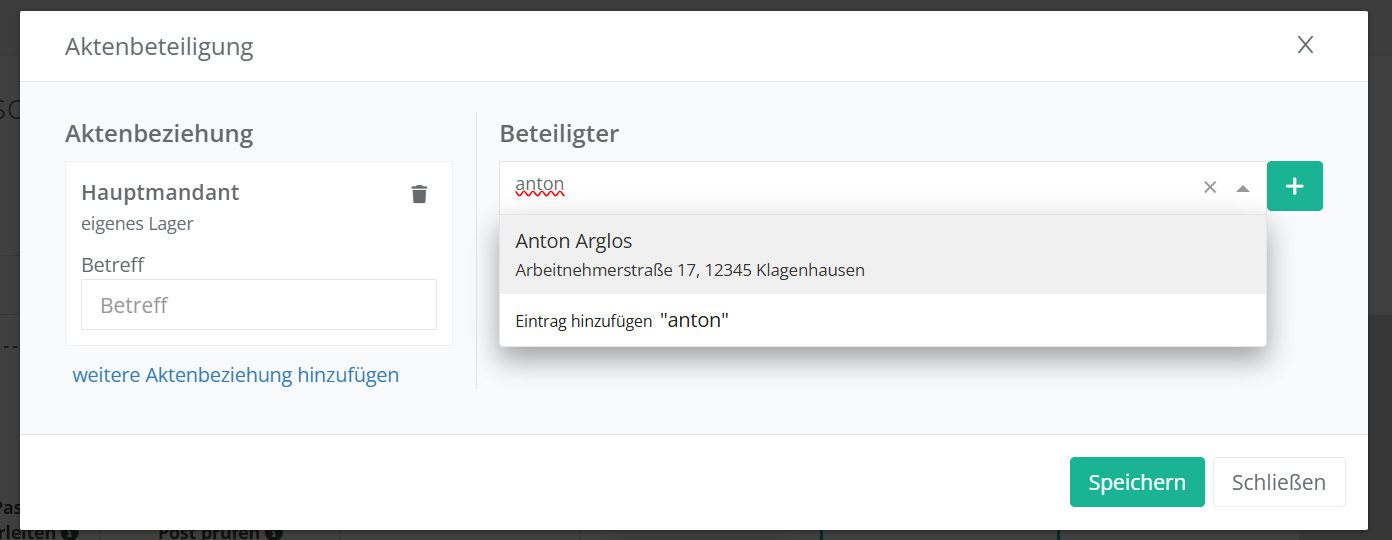This screenshot has height=540, width=1392.
Task: Click the Beteiligter section heading
Action: (559, 133)
